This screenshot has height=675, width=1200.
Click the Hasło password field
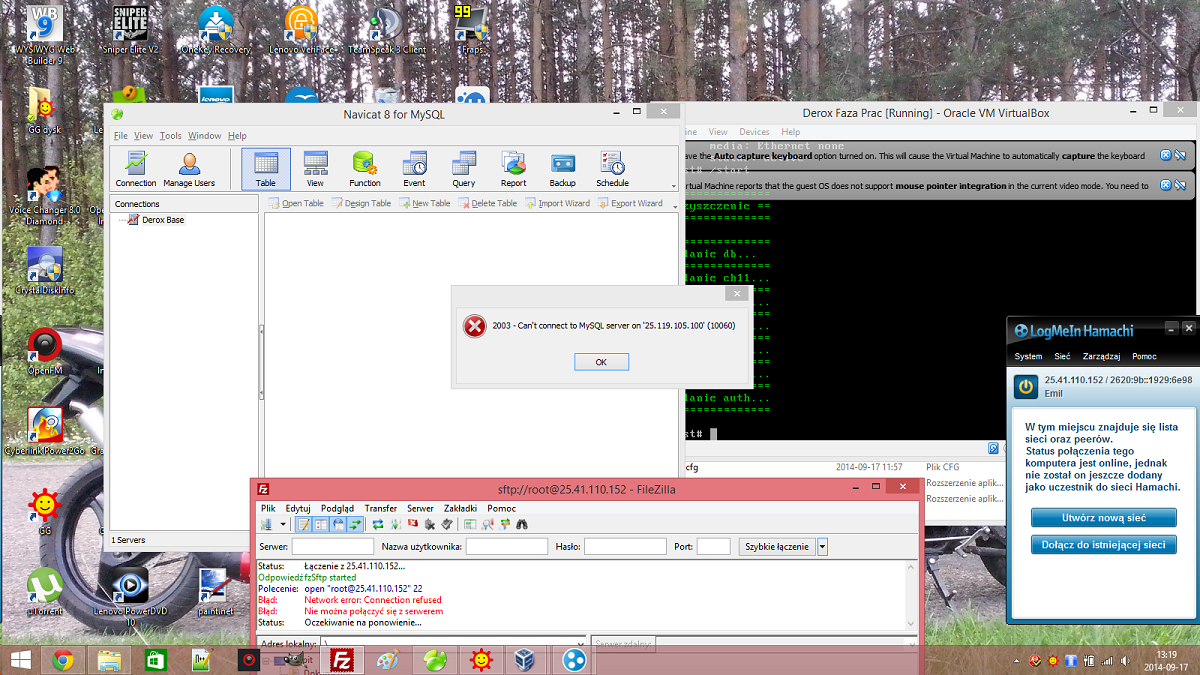625,547
